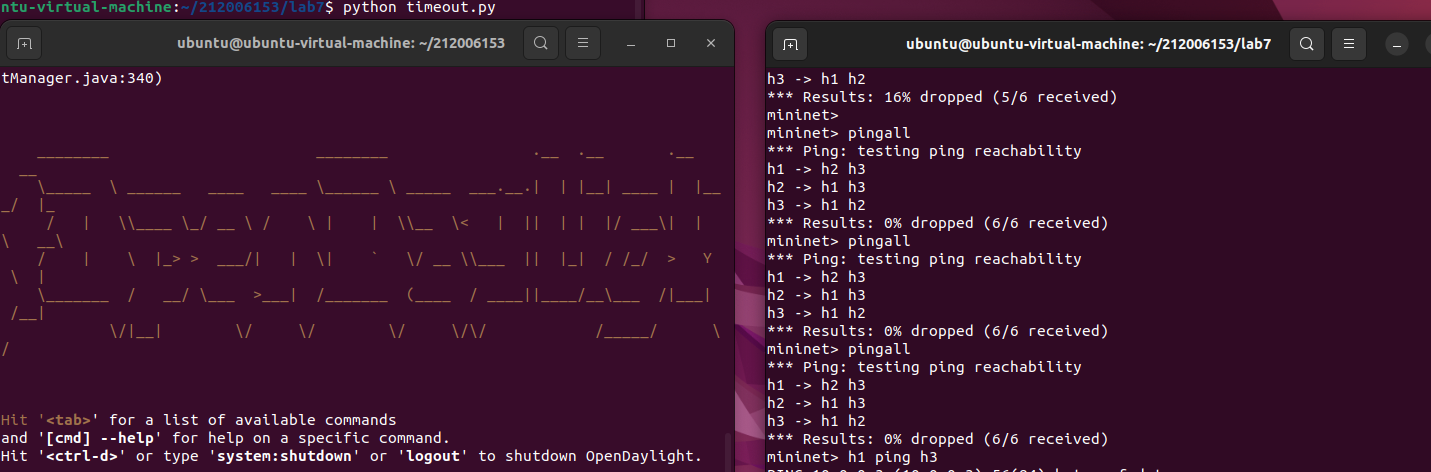Minimize the ~/212006153 terminal window
Image resolution: width=1431 pixels, height=472 pixels.
(x=632, y=44)
